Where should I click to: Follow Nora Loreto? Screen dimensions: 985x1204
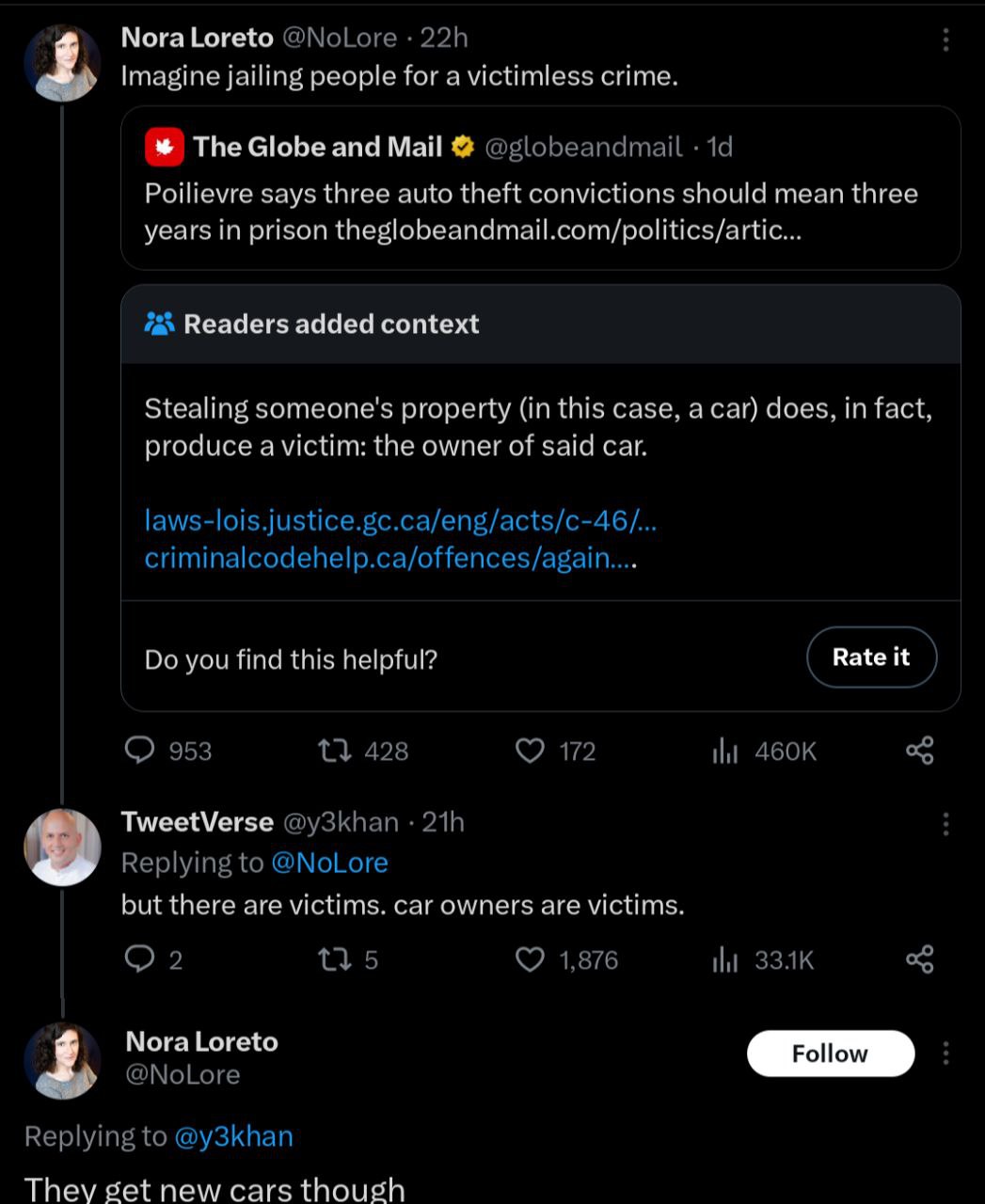pyautogui.click(x=830, y=1053)
